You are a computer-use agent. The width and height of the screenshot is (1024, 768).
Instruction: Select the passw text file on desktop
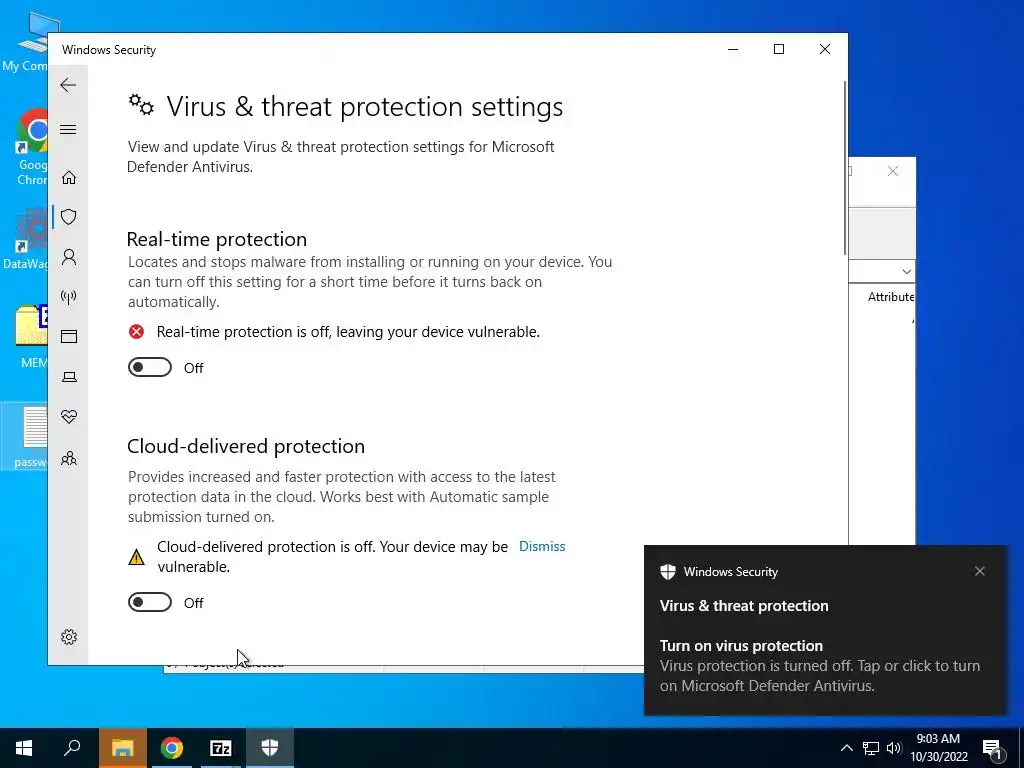(x=26, y=436)
